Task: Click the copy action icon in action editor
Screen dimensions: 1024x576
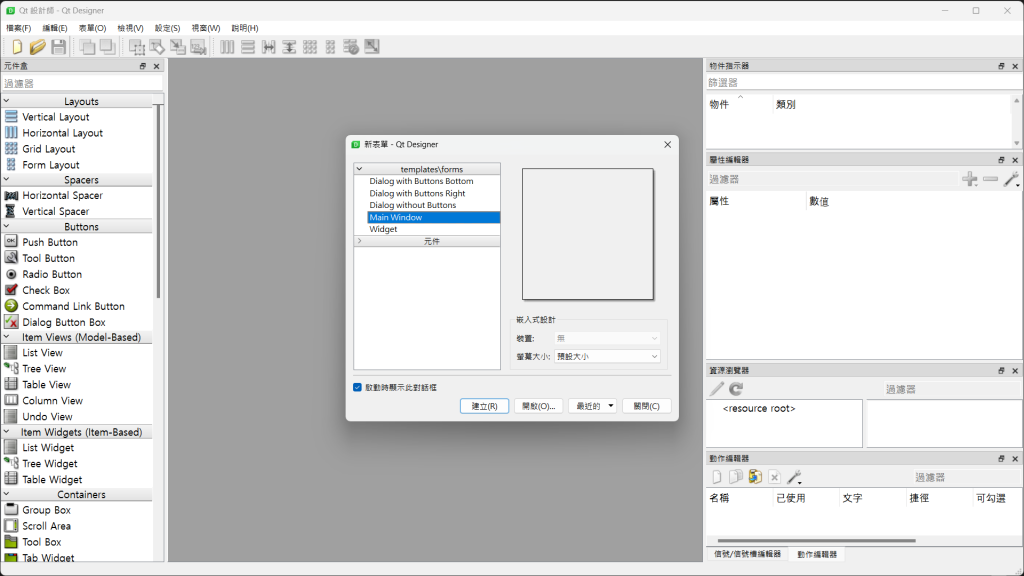Action: coord(736,477)
